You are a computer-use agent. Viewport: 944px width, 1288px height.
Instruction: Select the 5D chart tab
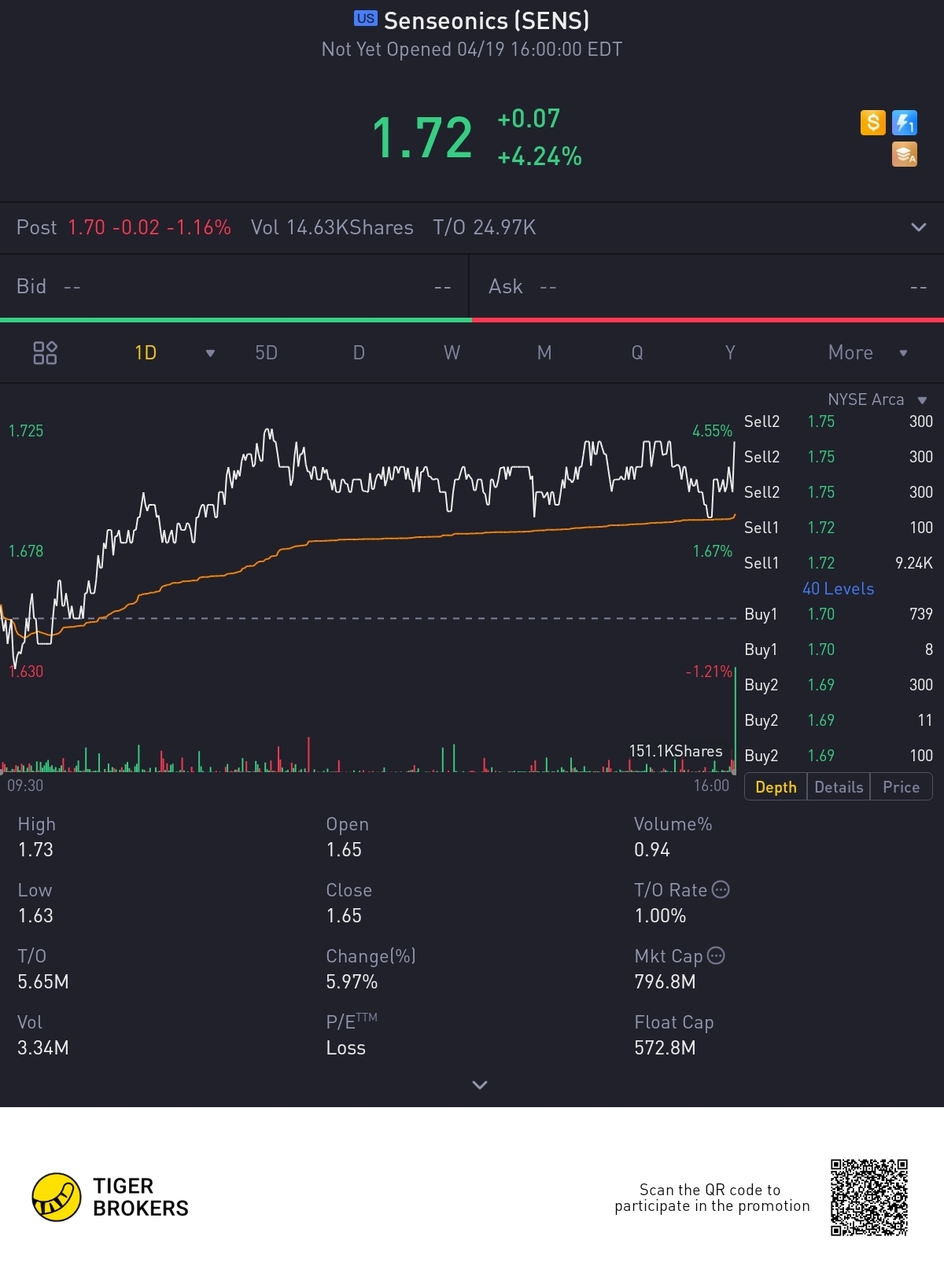point(267,353)
